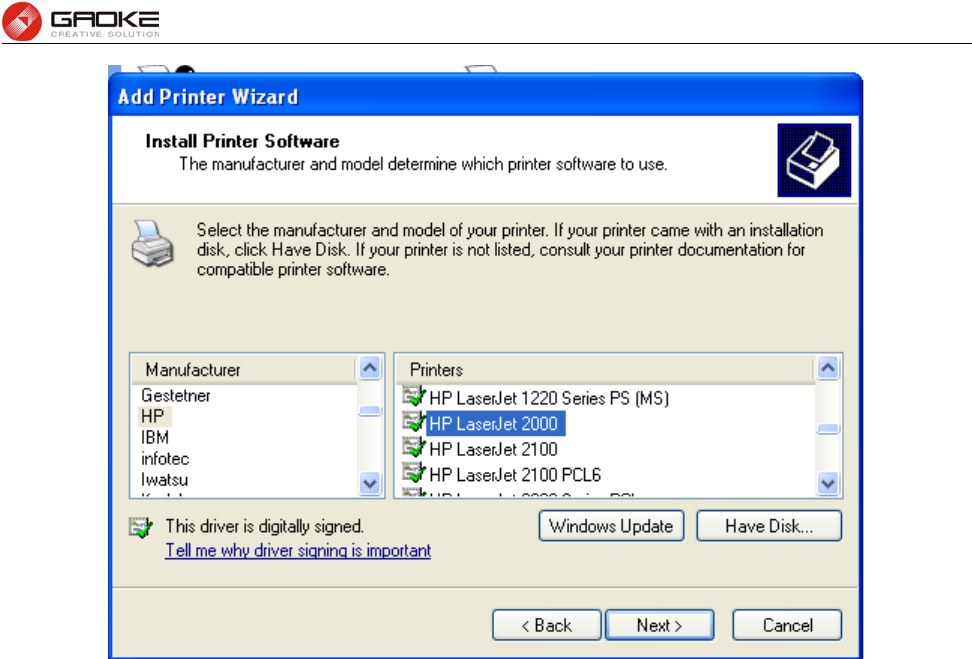Select HP in Manufacturer list

152,416
